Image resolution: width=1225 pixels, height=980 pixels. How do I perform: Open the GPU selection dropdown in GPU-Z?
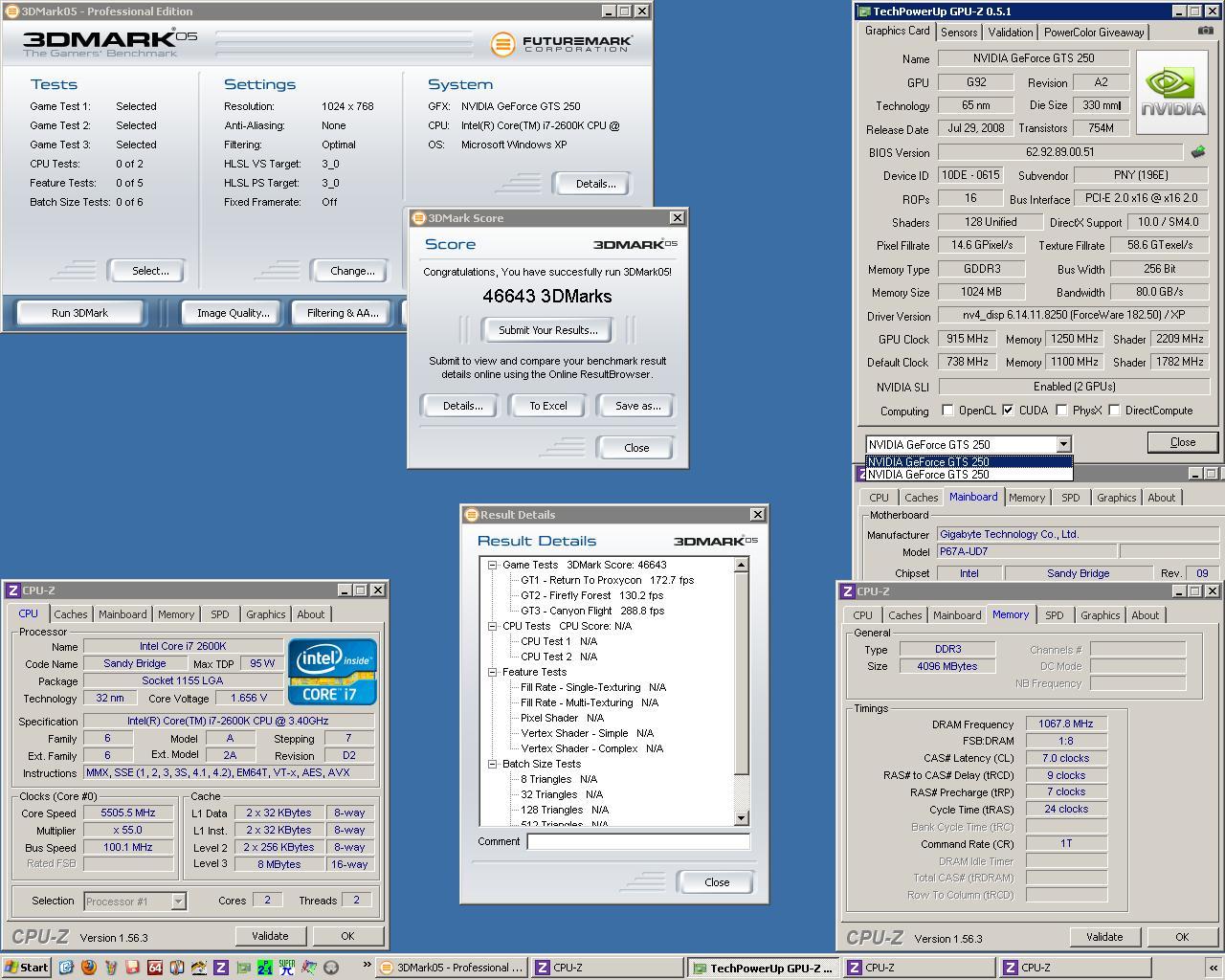tap(1062, 444)
